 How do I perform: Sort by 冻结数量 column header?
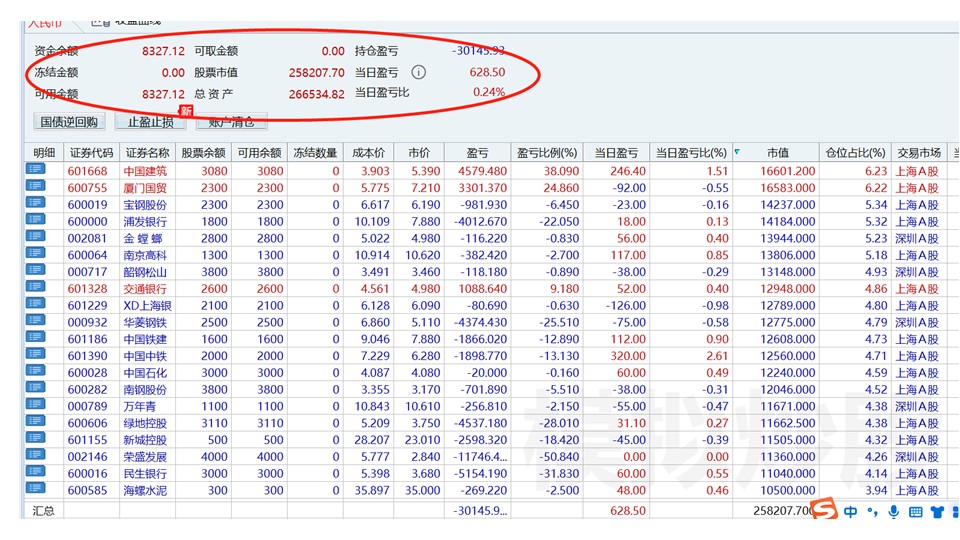[x=315, y=152]
